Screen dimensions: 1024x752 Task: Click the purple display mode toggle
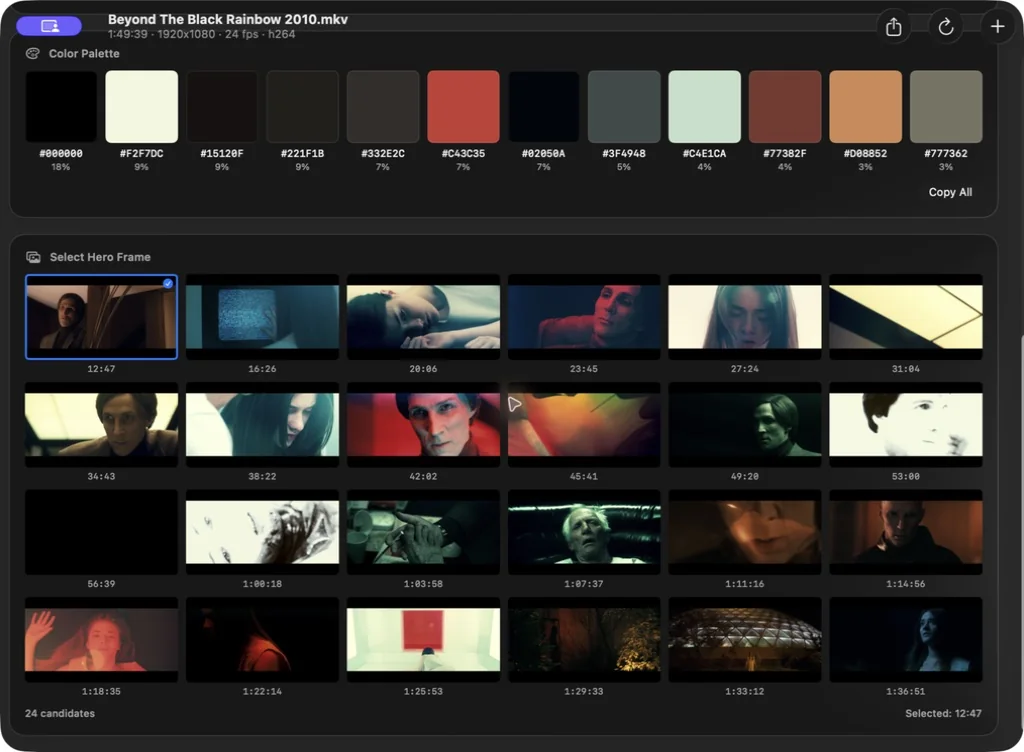50,26
